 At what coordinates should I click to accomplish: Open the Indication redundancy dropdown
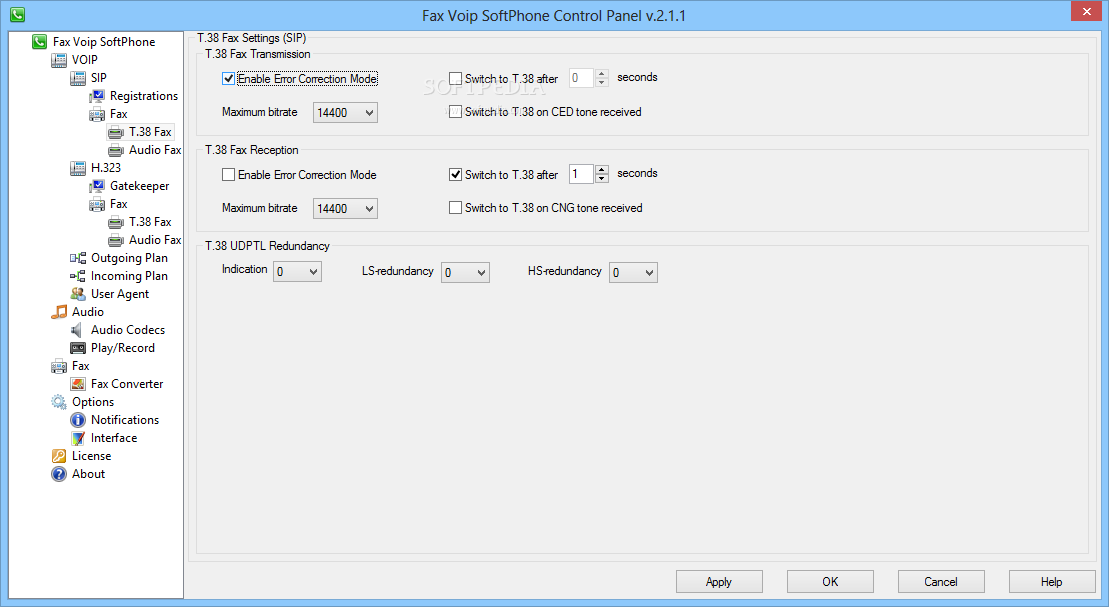[x=297, y=272]
